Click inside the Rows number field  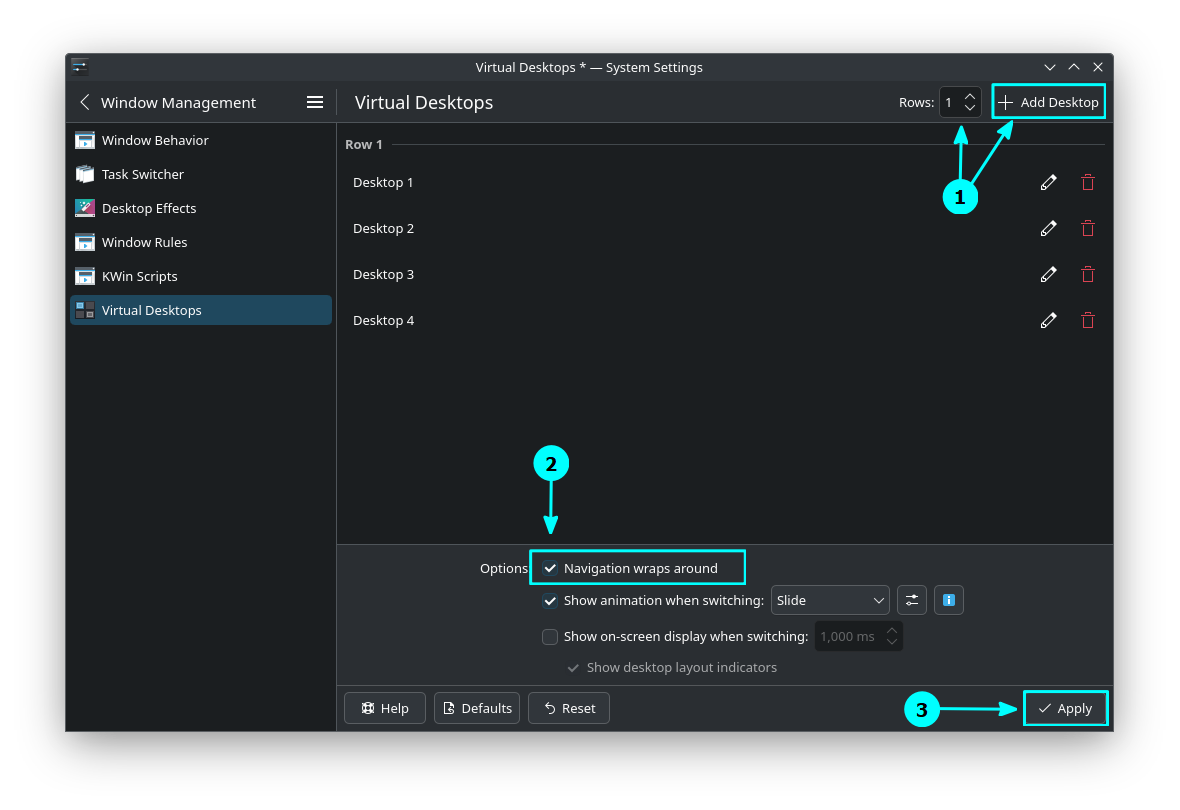(x=948, y=101)
